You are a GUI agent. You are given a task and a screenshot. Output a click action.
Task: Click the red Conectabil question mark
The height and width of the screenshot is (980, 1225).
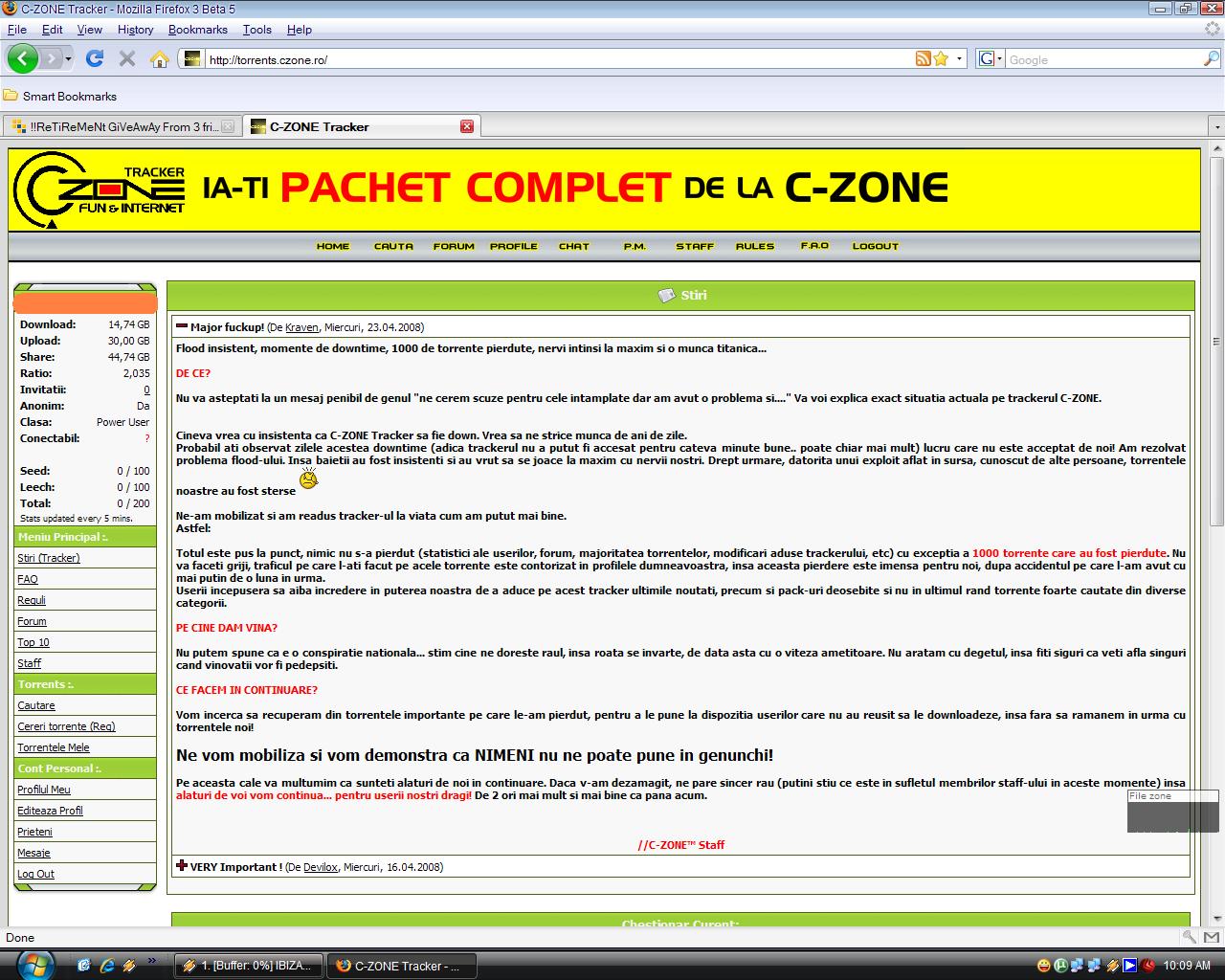[147, 438]
